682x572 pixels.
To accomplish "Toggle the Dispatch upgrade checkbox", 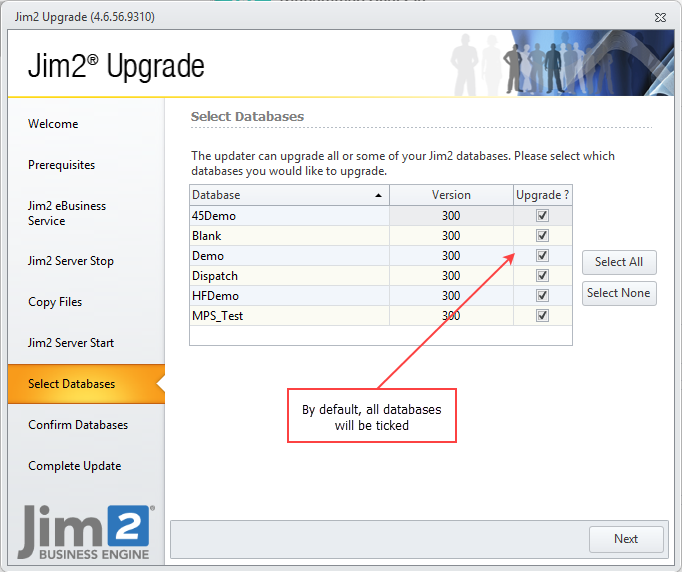I will tap(542, 275).
